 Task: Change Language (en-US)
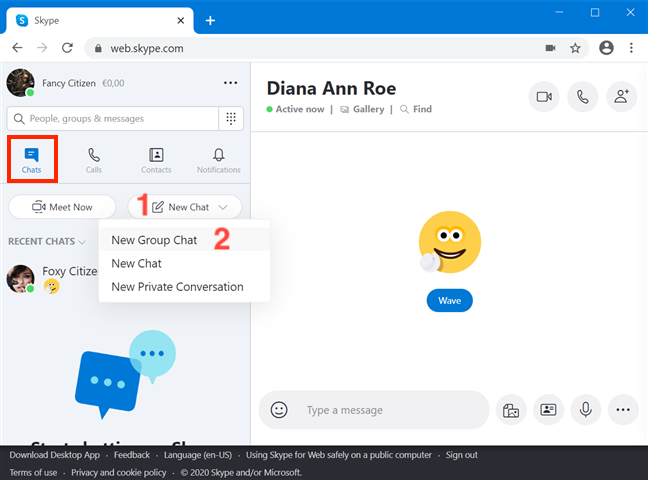coord(198,455)
